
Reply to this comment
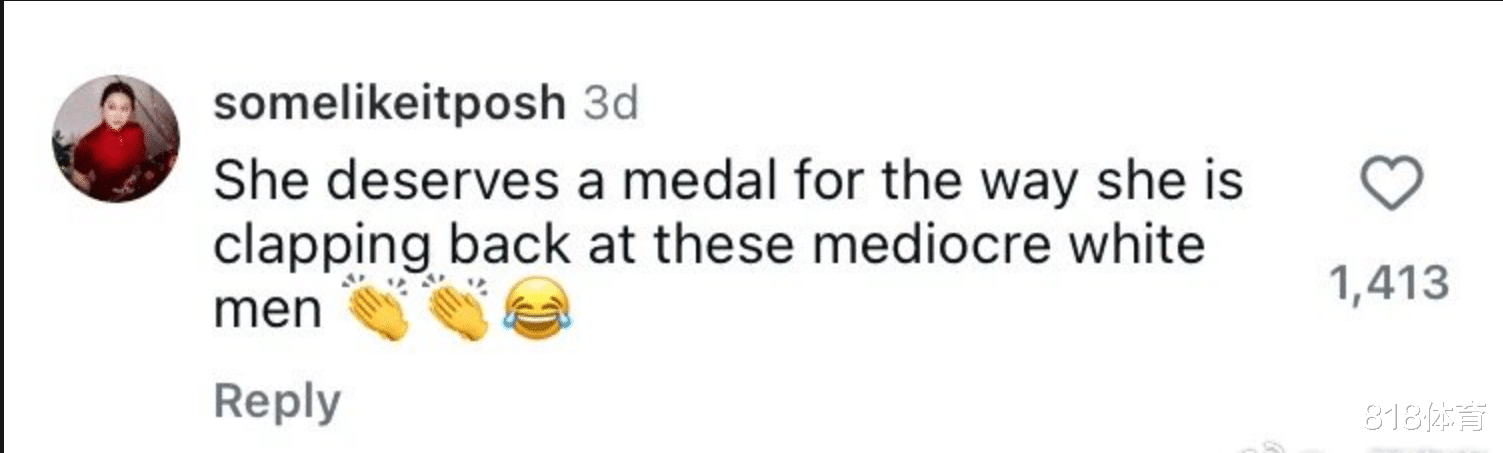(x=277, y=402)
